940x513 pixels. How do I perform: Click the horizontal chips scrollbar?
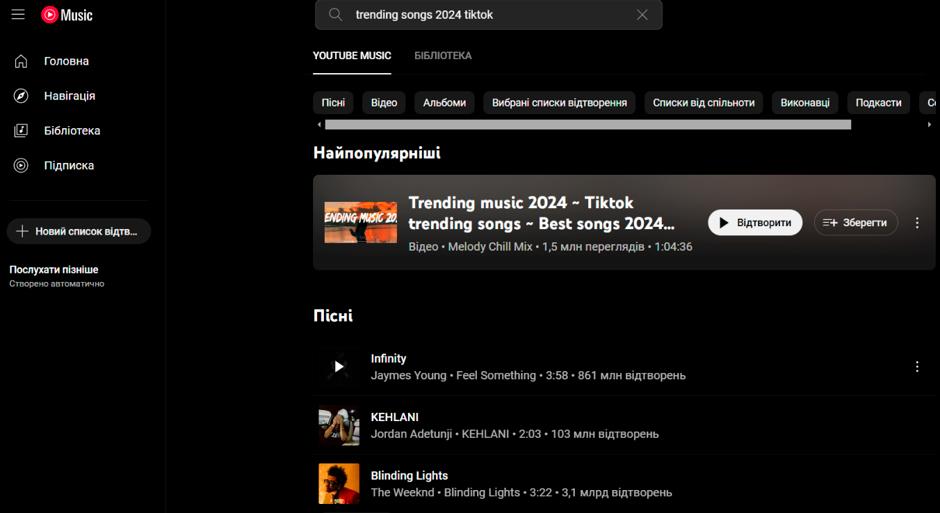point(588,125)
